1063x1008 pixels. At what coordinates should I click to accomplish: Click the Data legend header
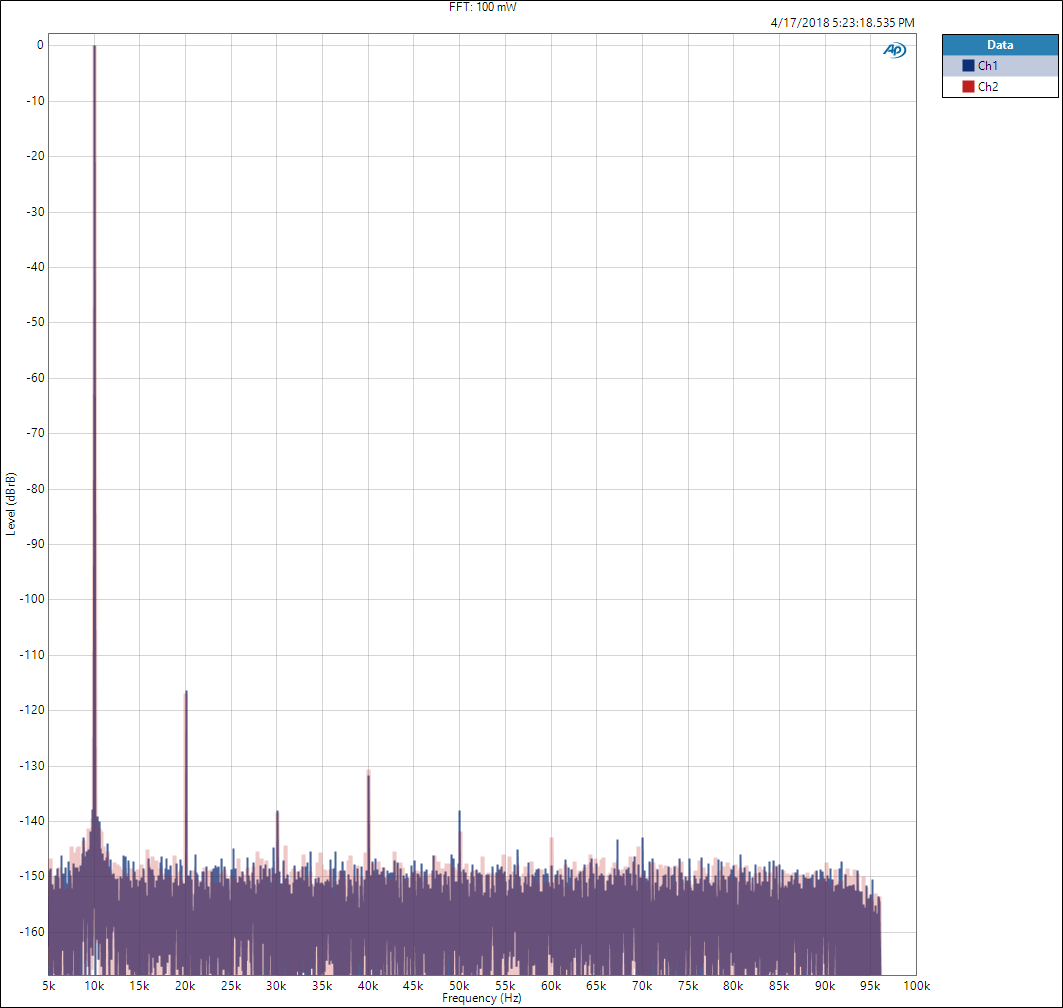click(1000, 45)
